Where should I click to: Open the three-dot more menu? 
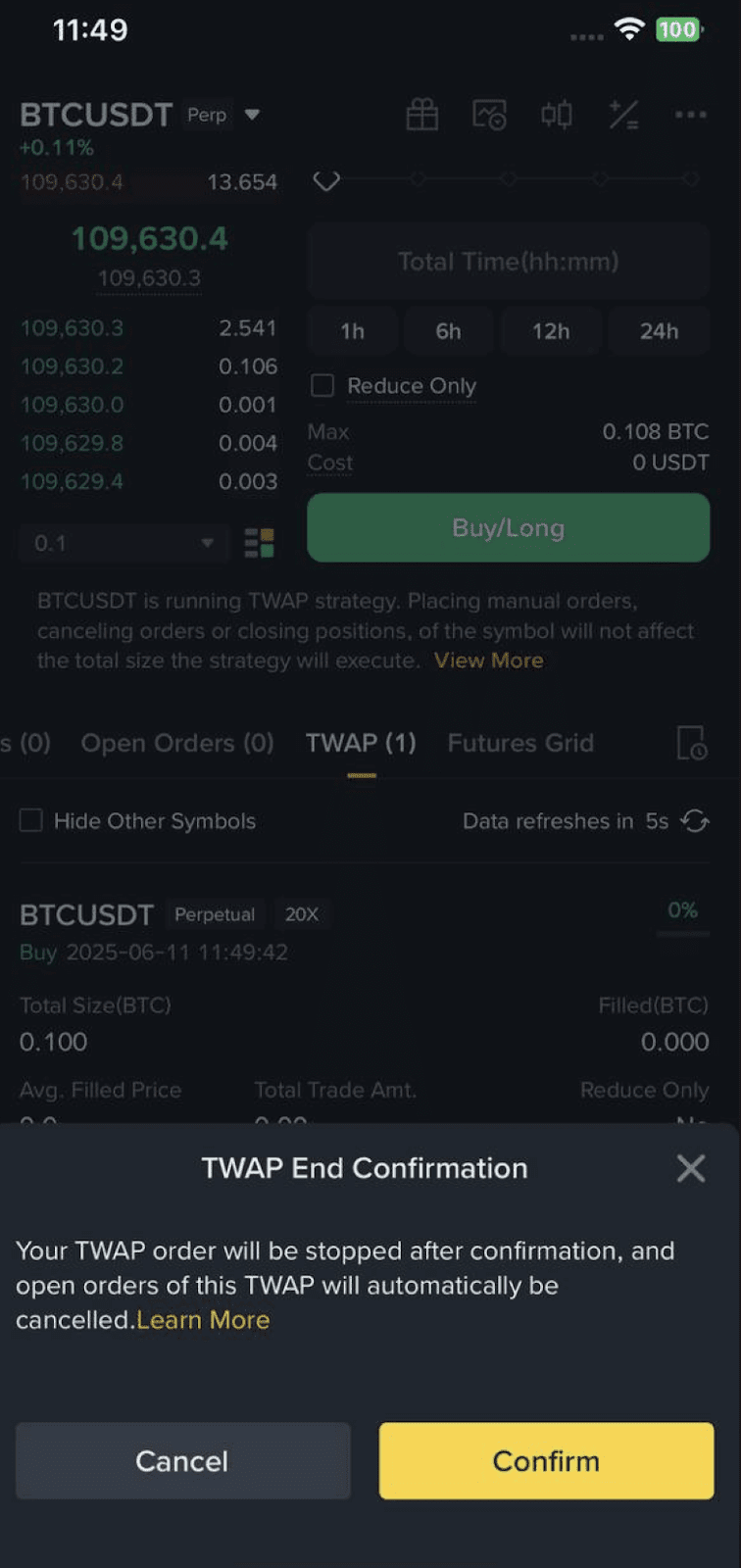coord(691,115)
